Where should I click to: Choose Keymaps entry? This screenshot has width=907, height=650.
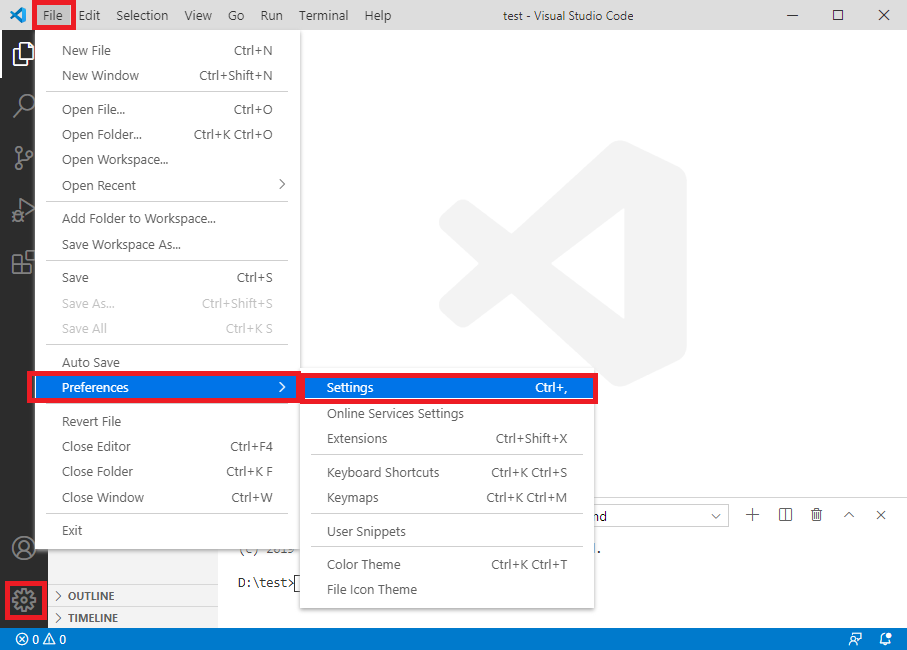447,497
